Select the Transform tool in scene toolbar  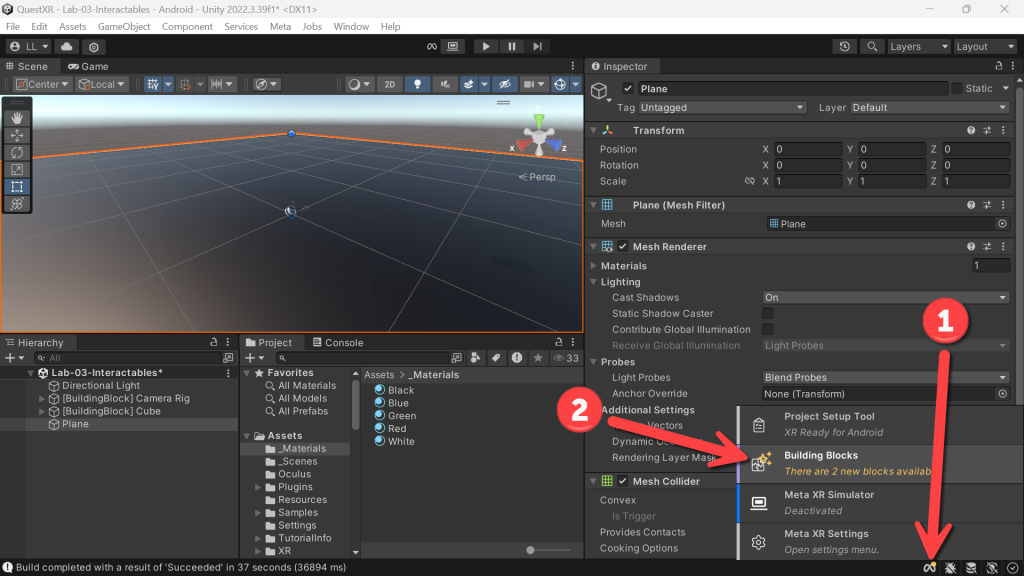point(17,204)
